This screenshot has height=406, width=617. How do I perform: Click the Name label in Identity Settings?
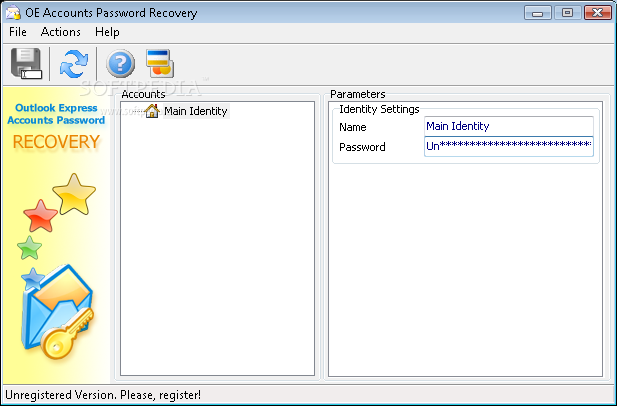[x=353, y=127]
